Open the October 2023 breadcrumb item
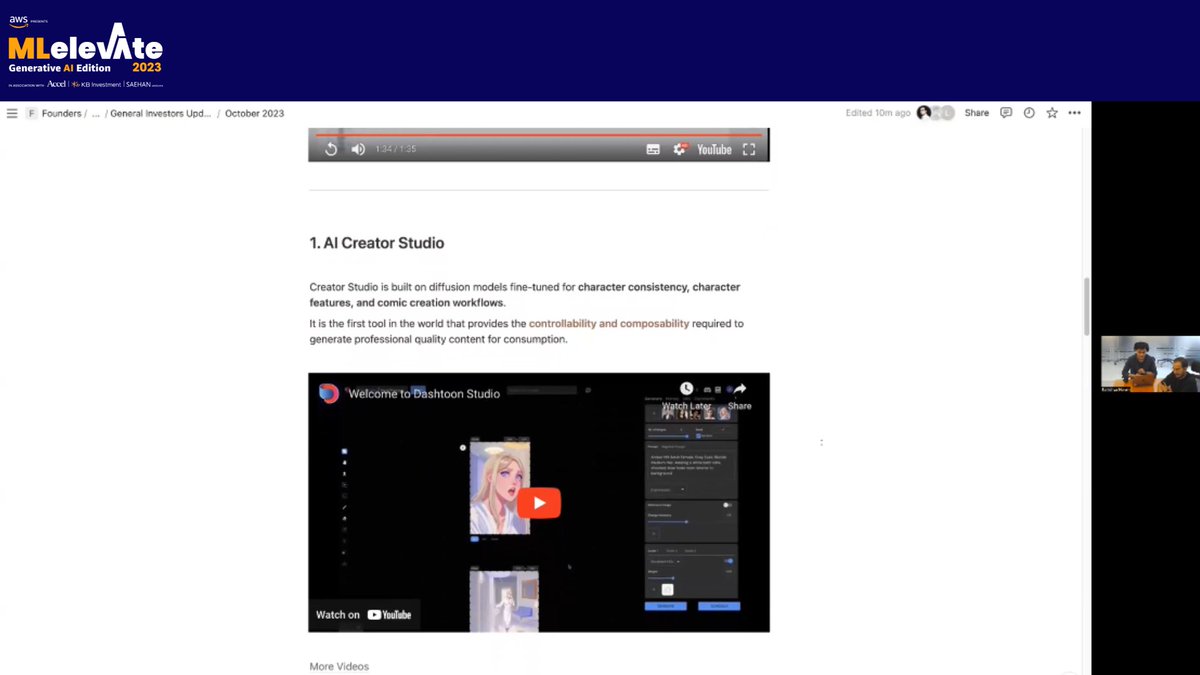This screenshot has height=675, width=1200. [254, 113]
